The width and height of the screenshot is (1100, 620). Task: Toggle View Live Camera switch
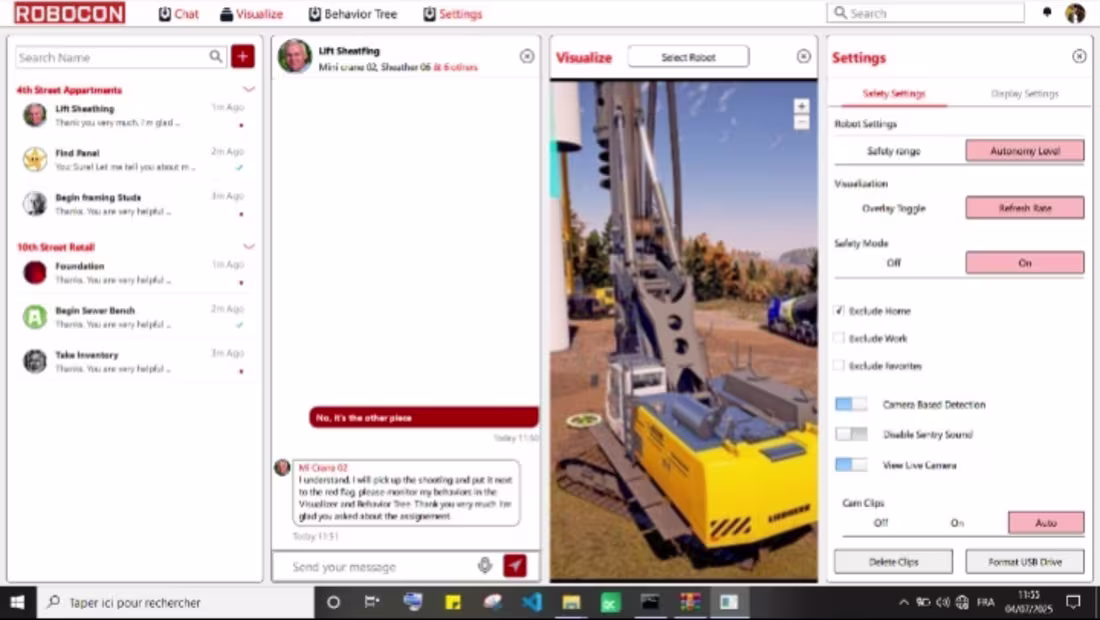[851, 464]
